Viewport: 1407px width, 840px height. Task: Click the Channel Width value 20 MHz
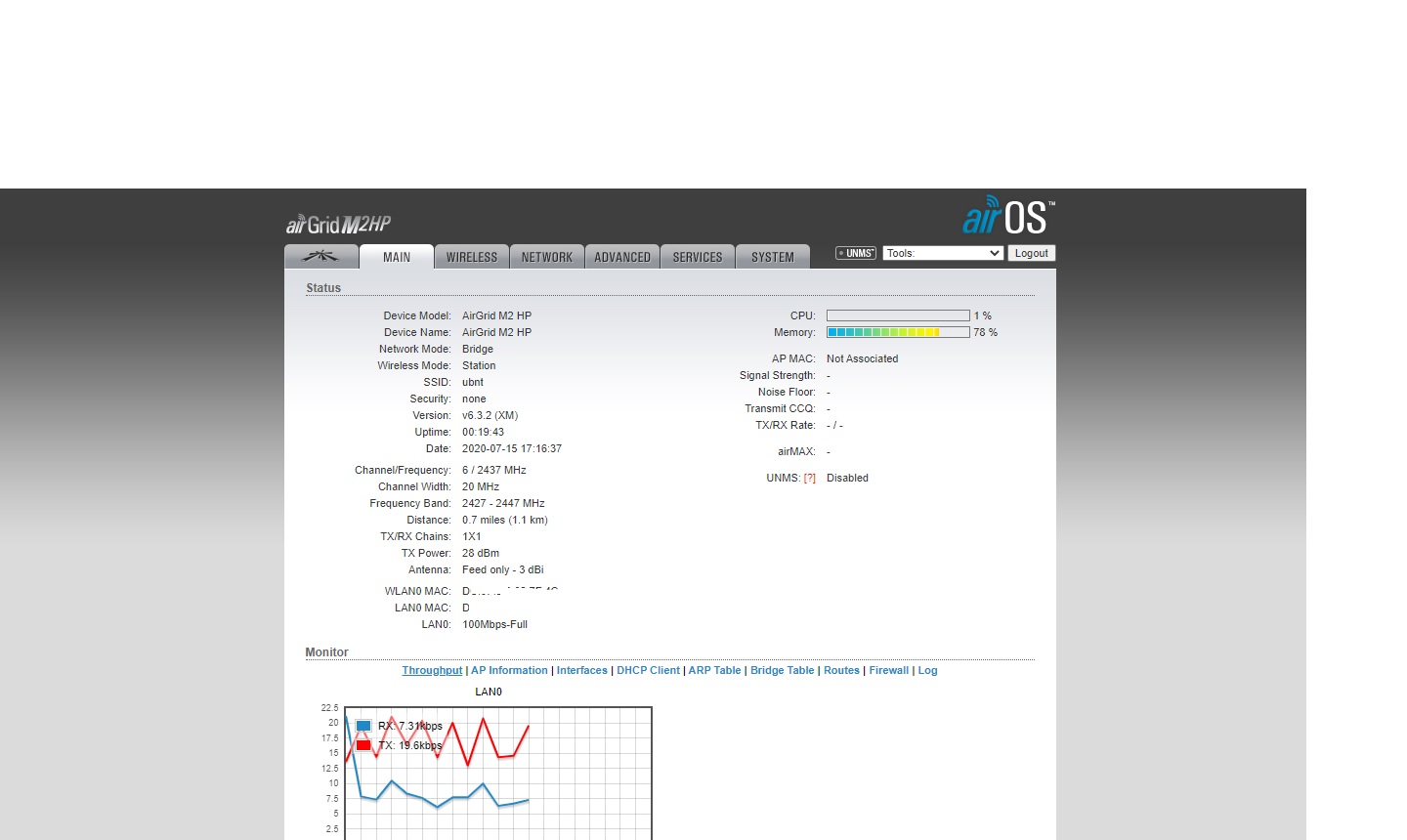click(x=481, y=486)
